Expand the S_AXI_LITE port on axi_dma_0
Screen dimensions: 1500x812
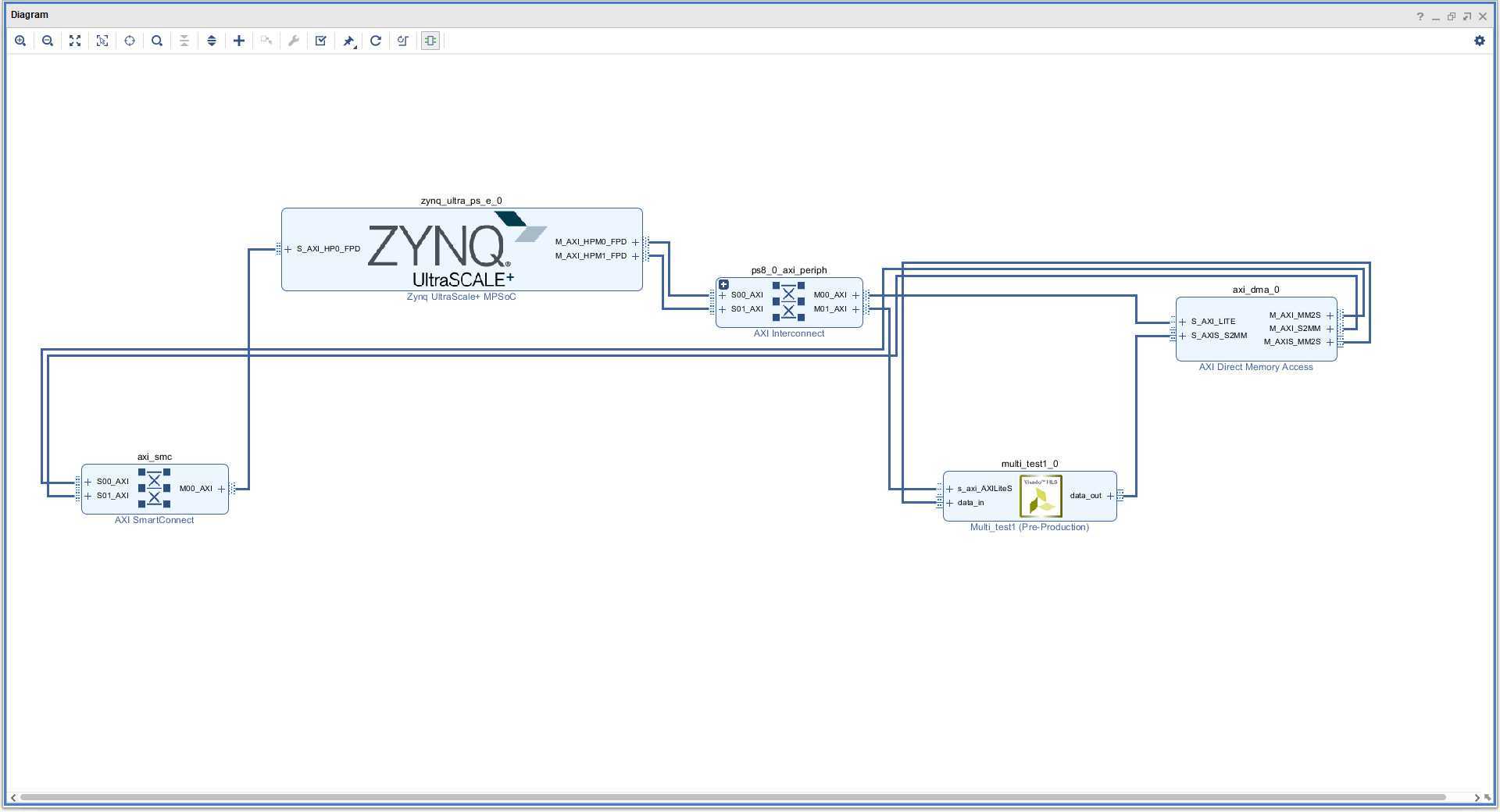pos(1183,322)
